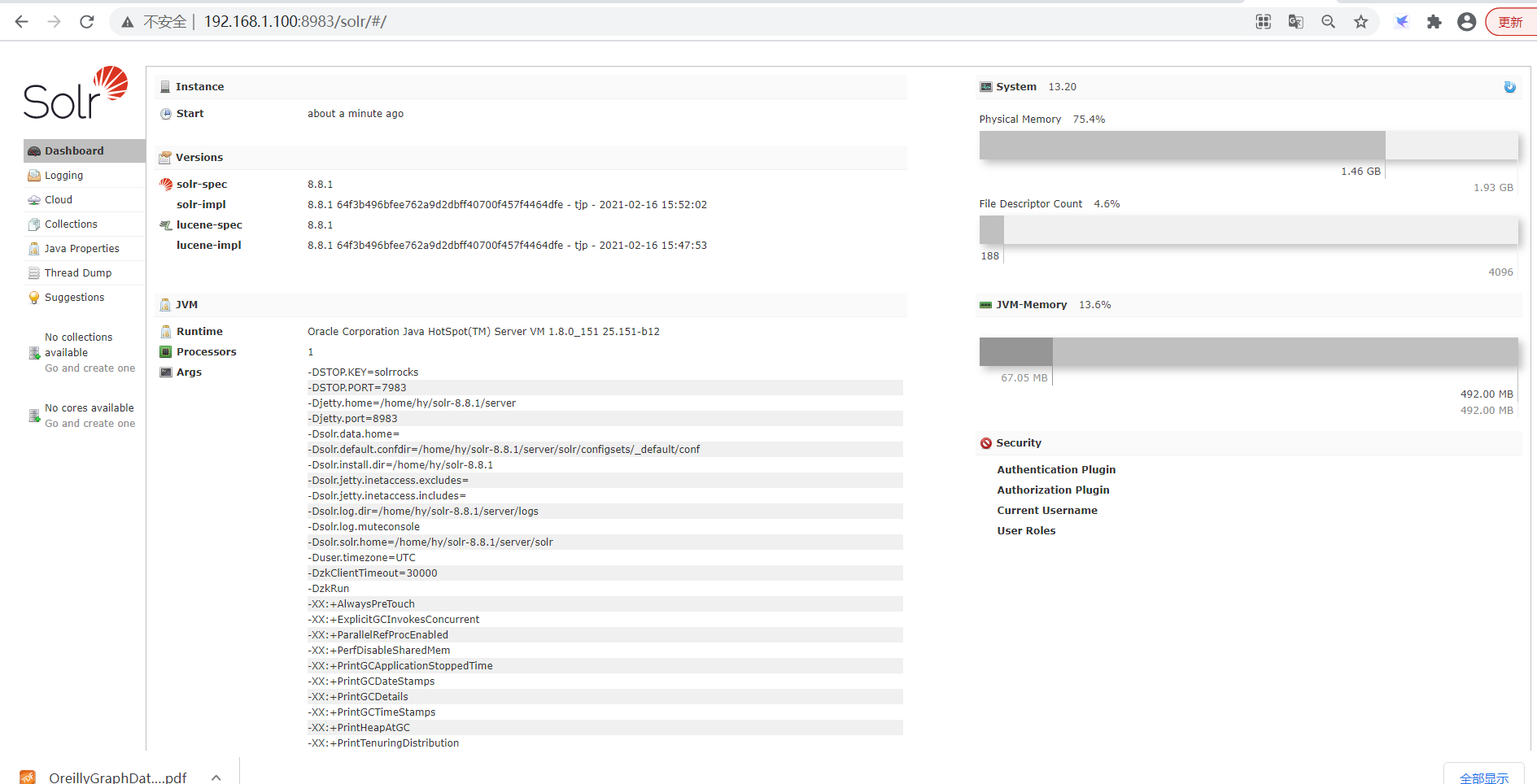Click the Suggestions lightbulb icon
Image resolution: width=1537 pixels, height=784 pixels.
[x=34, y=298]
